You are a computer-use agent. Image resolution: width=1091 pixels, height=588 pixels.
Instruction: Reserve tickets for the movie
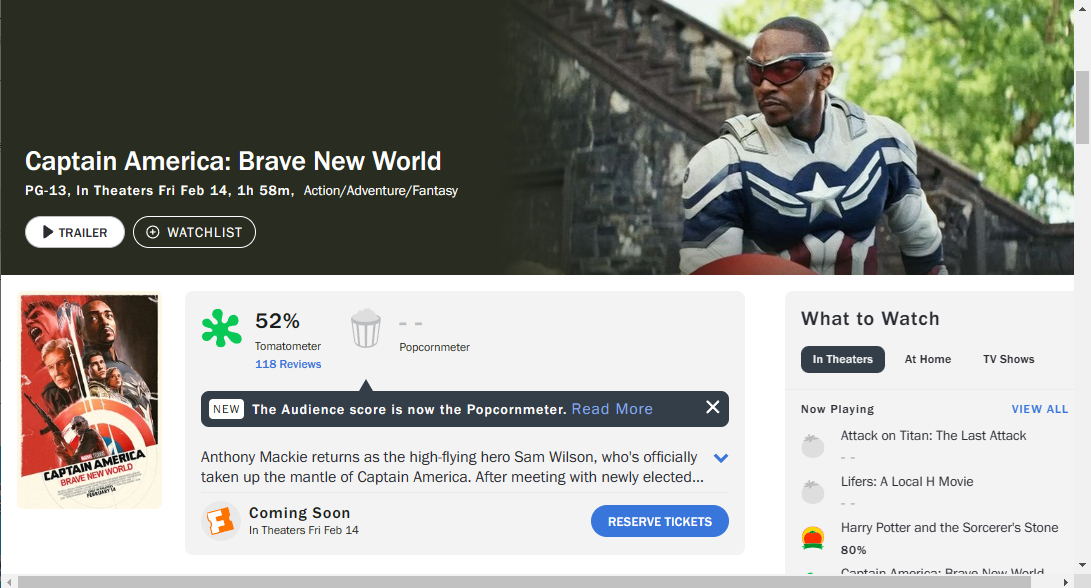coord(660,521)
